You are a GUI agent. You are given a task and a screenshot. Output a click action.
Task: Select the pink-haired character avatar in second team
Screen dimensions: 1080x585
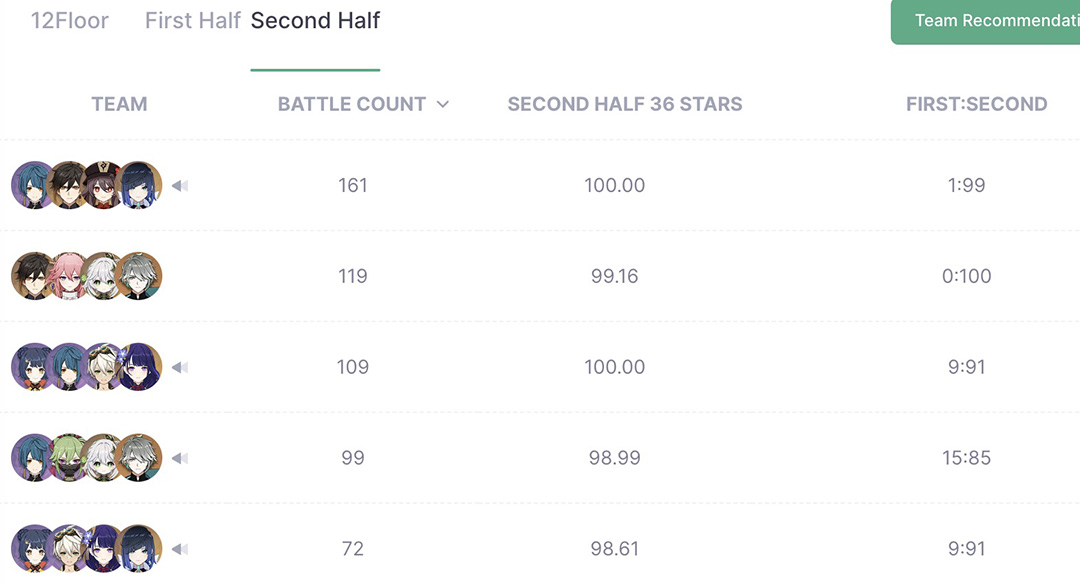(69, 276)
